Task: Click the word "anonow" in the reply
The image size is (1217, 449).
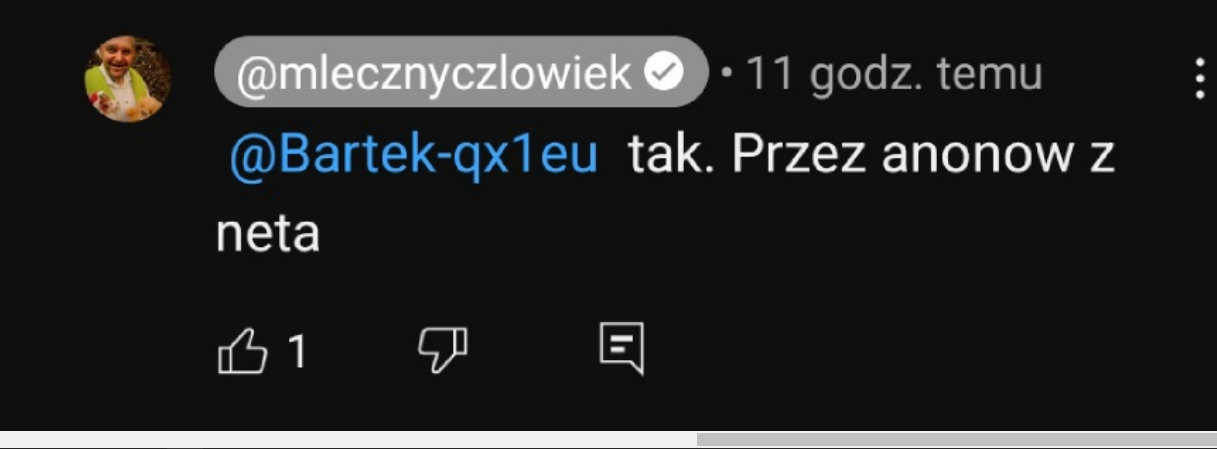Action: [x=963, y=157]
